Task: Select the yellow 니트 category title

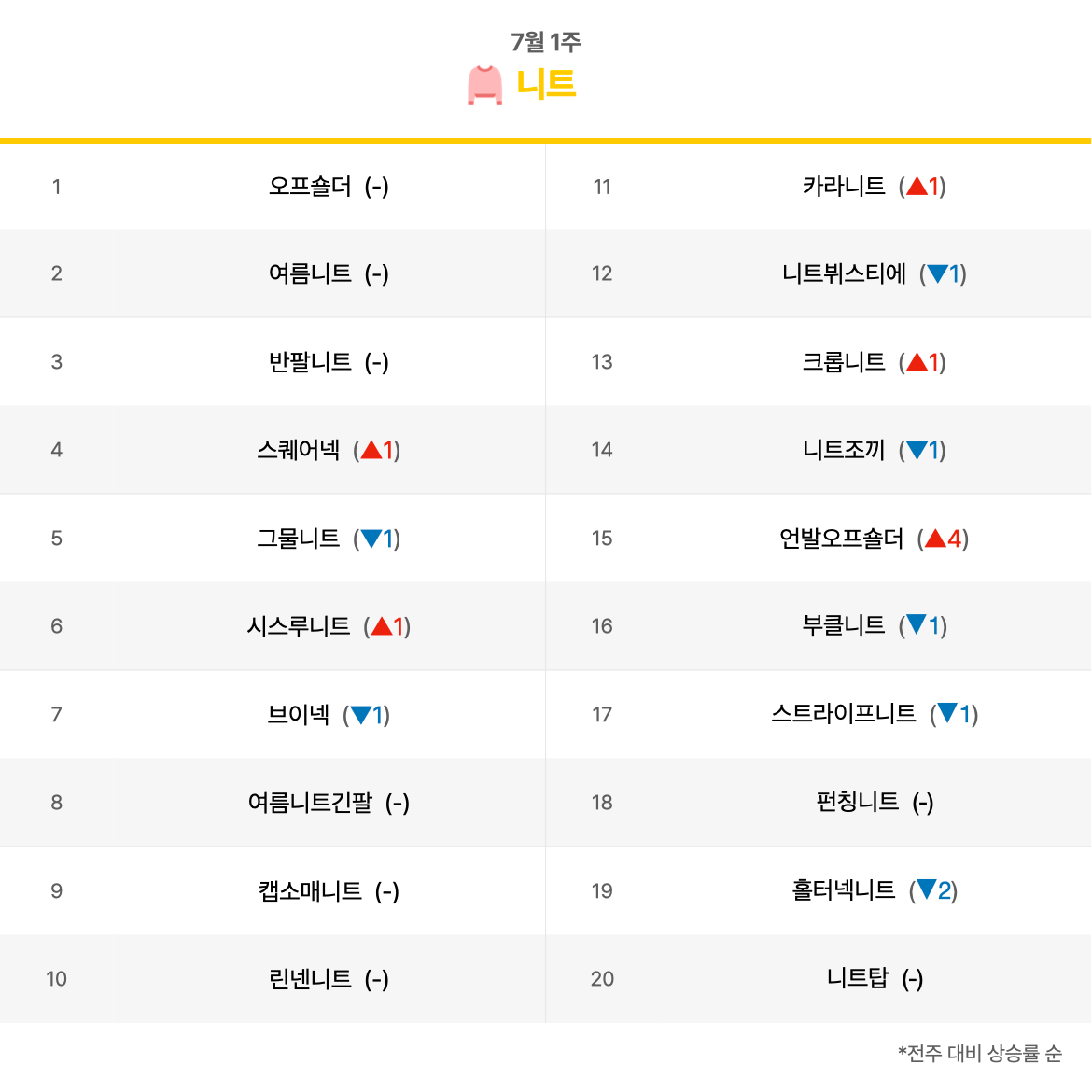Action: click(x=546, y=84)
